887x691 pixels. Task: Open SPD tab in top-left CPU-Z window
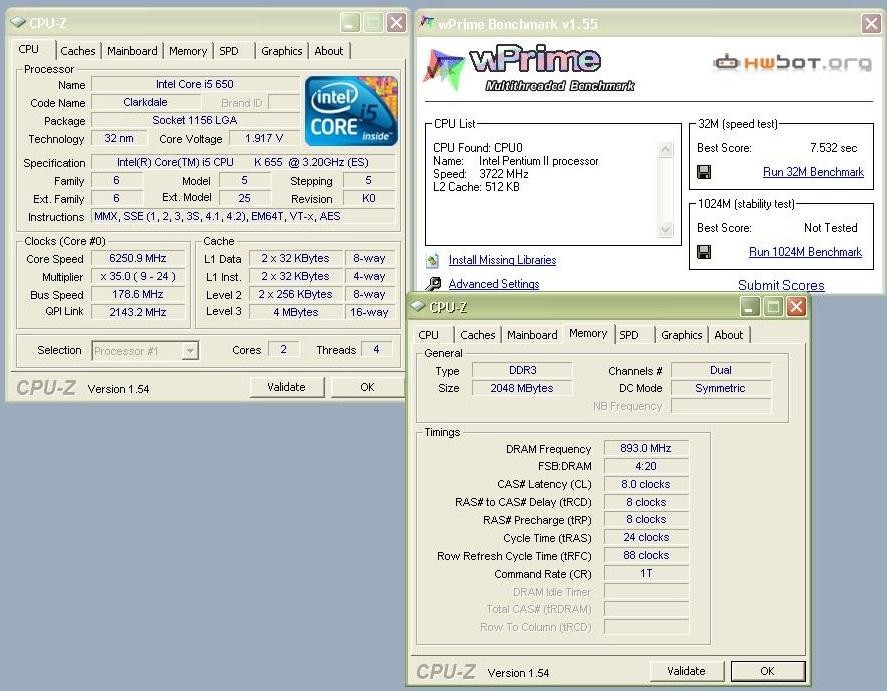point(229,51)
